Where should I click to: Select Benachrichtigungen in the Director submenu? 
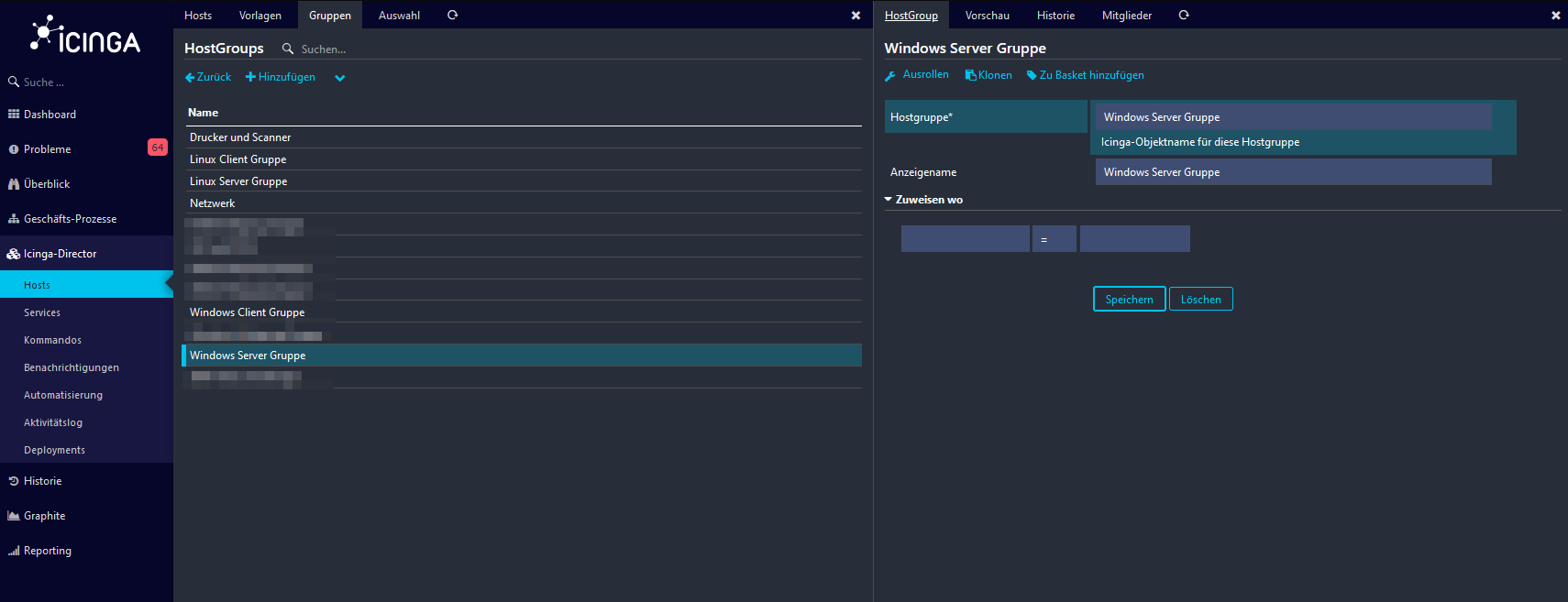[72, 367]
